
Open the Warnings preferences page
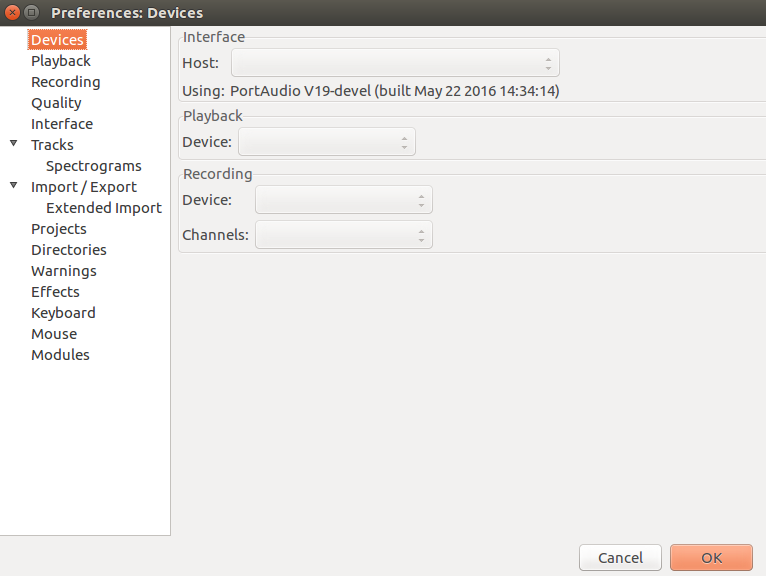tap(64, 271)
